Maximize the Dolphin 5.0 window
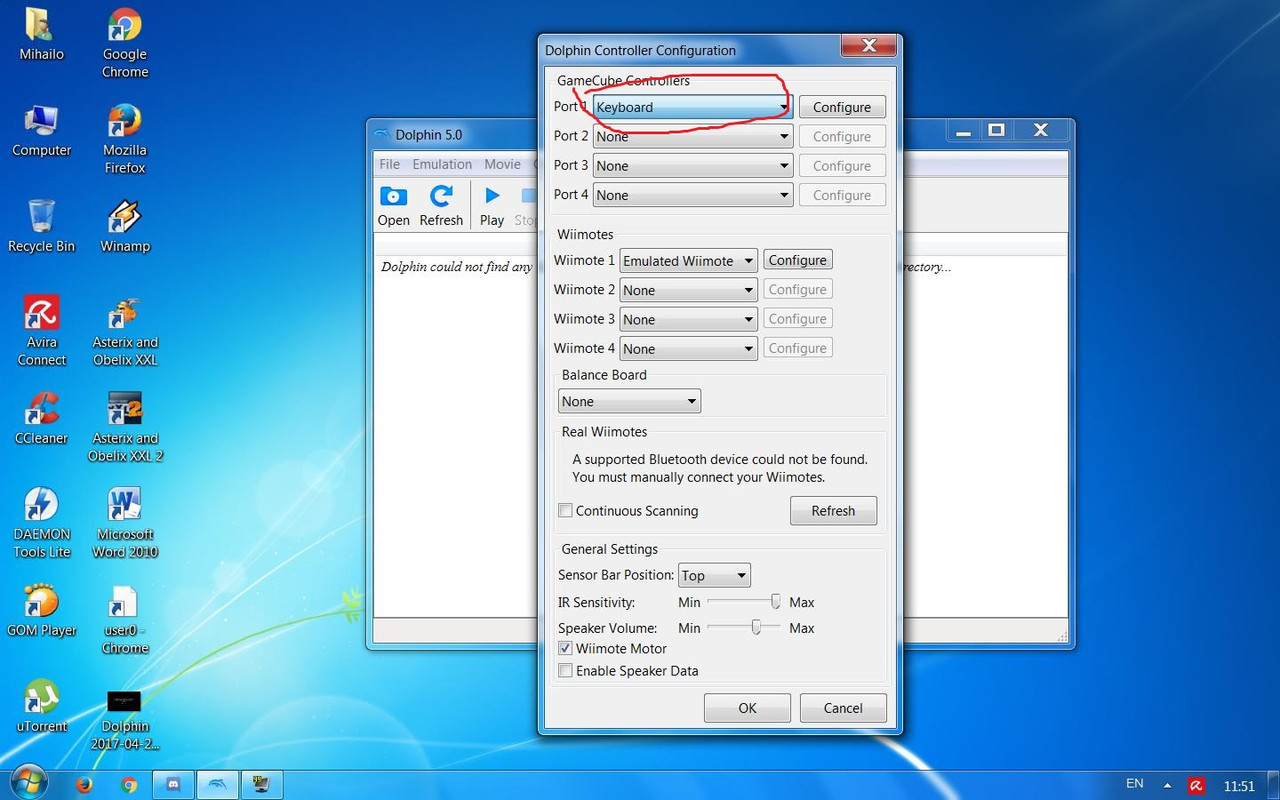Viewport: 1280px width, 800px height. [996, 130]
